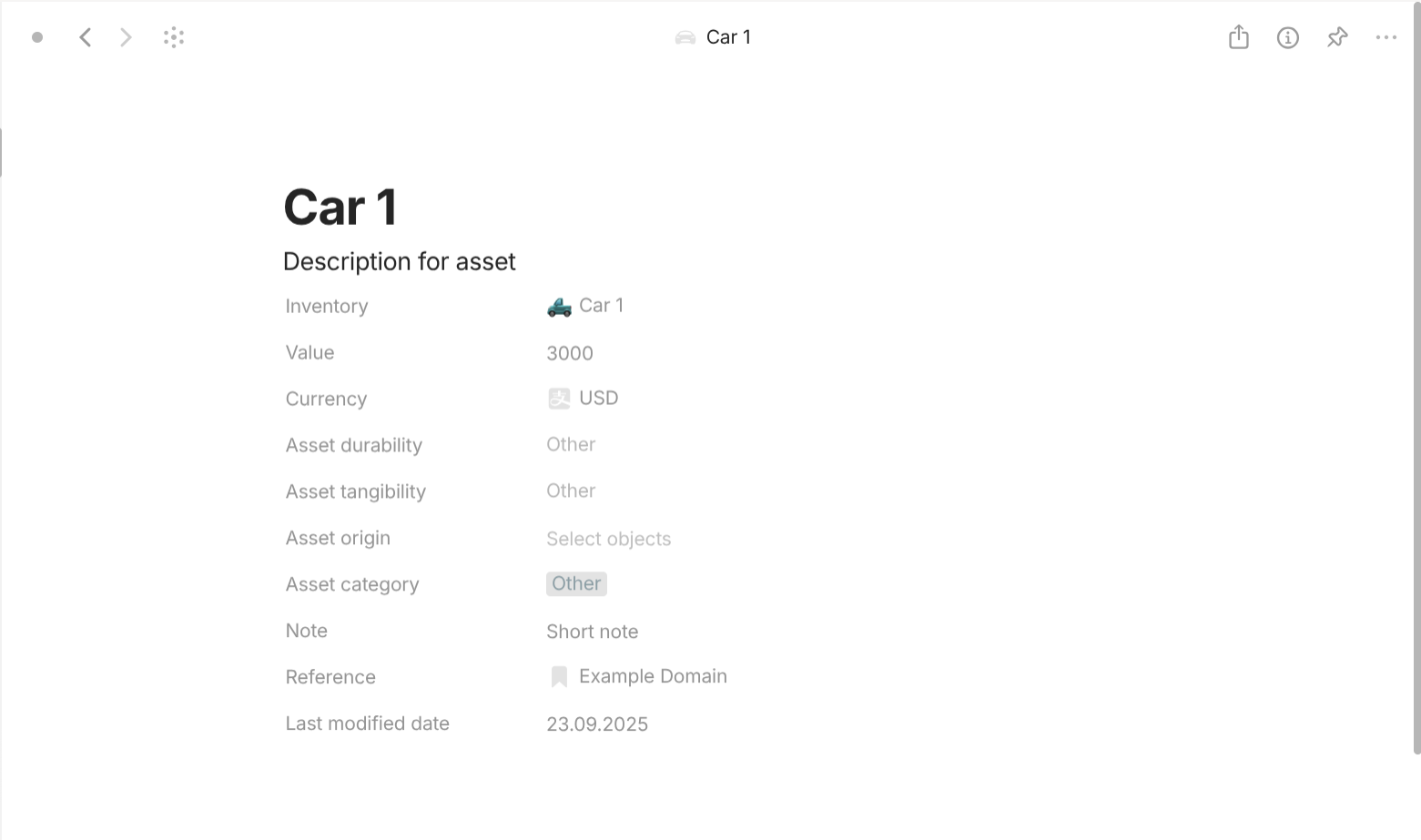Click the car emoji beside the page title
This screenshot has width=1421, height=840.
(x=685, y=37)
